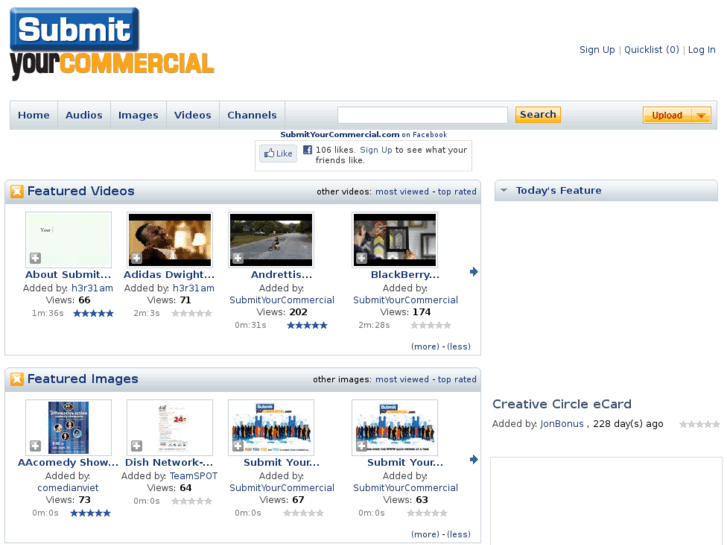Add About Submit video to quicklist plus icon
This screenshot has width=727, height=545.
coord(35,258)
